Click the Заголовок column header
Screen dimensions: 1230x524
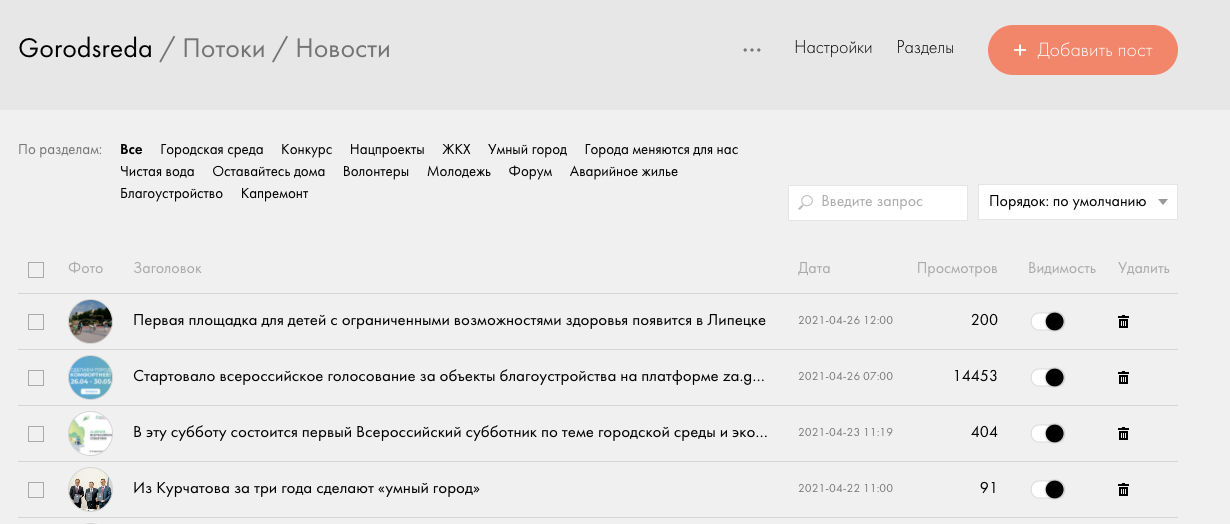(168, 269)
